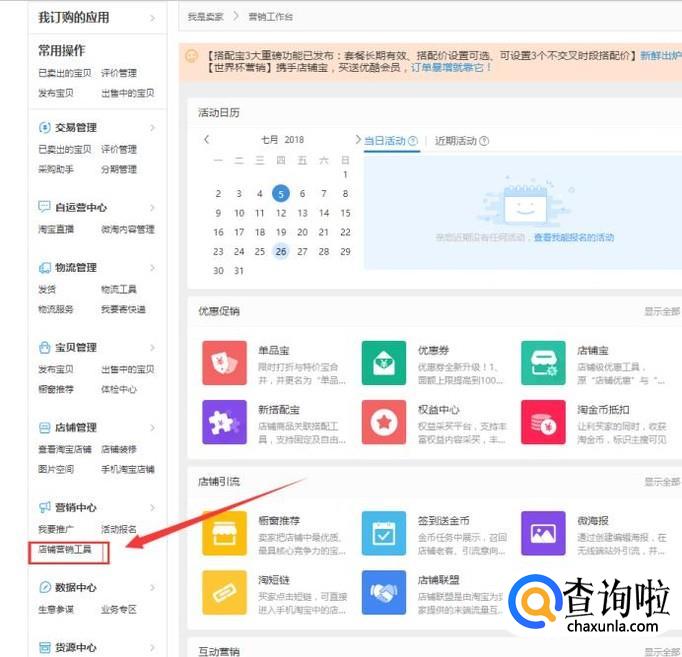Open the 单品宝 red icon
Viewport: 682px width, 657px height.
point(224,362)
